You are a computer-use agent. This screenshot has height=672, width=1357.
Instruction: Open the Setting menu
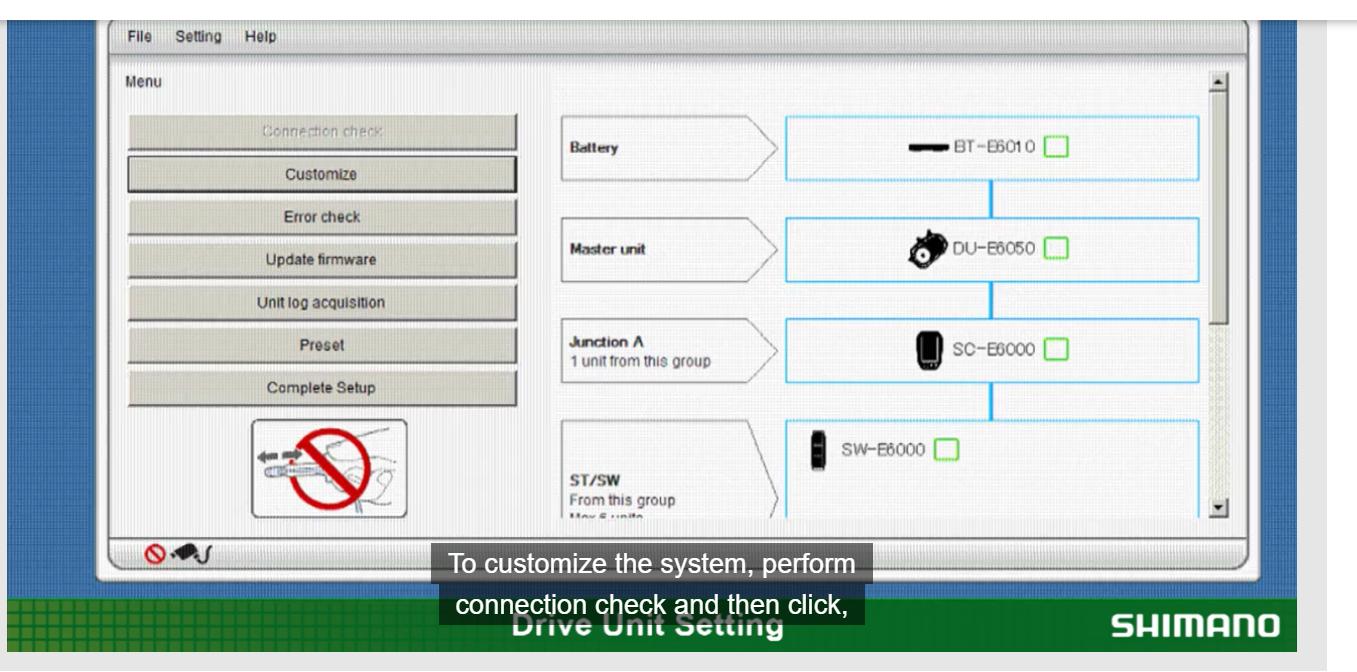pyautogui.click(x=198, y=36)
